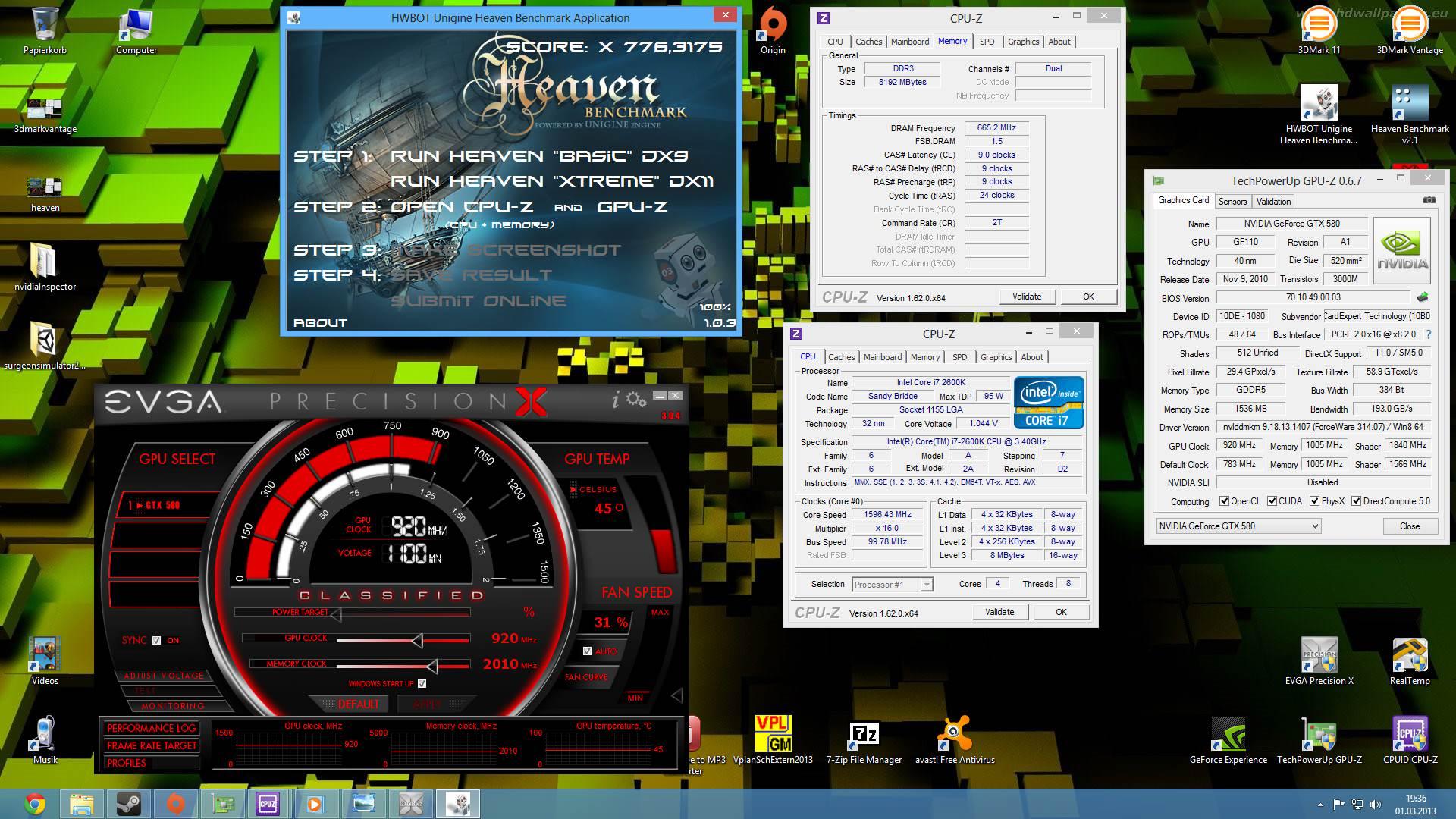
Task: Click the BIOS save icon in GPU-Z
Action: coord(1423,297)
